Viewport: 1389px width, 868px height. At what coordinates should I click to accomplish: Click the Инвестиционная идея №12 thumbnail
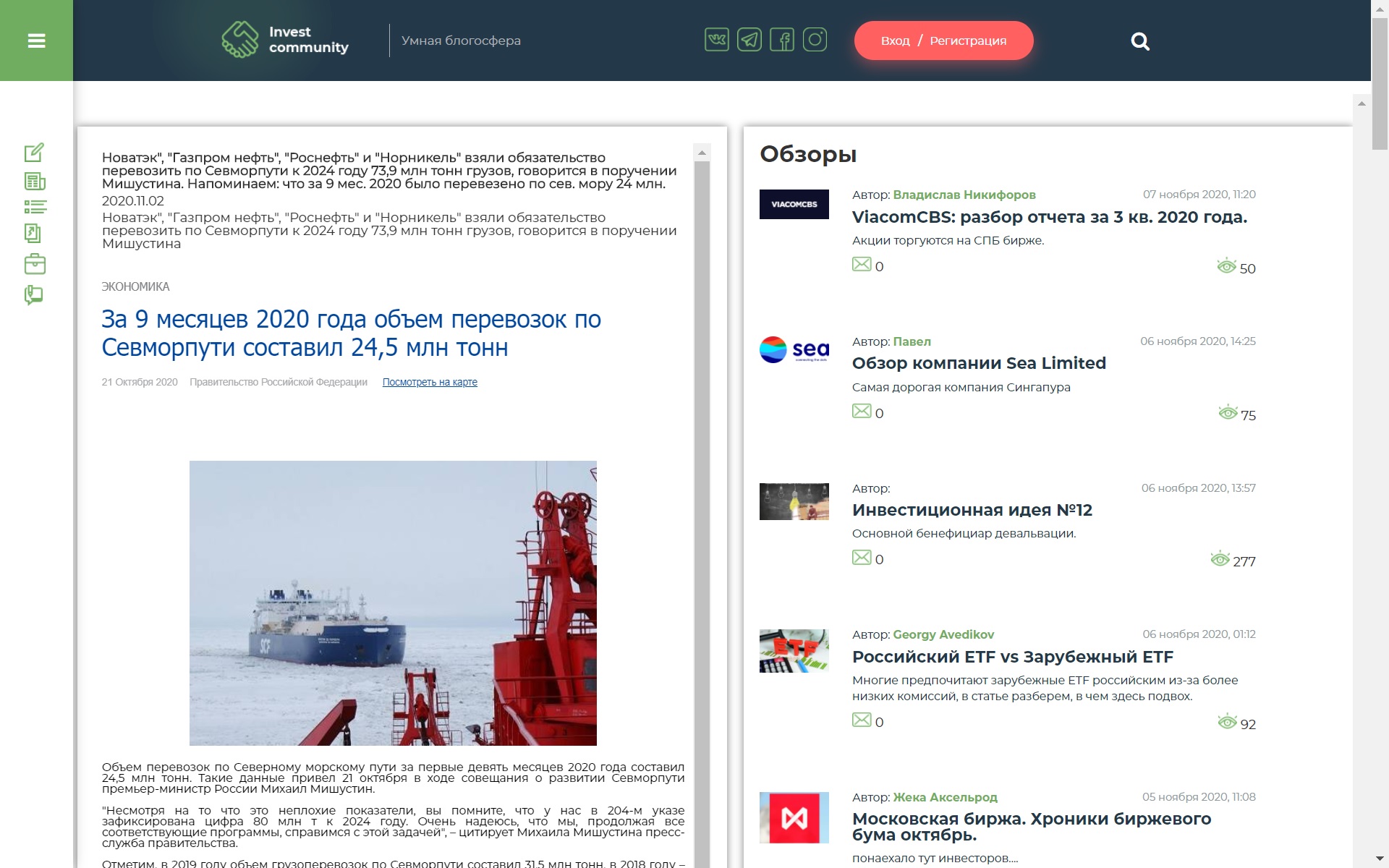click(x=794, y=501)
